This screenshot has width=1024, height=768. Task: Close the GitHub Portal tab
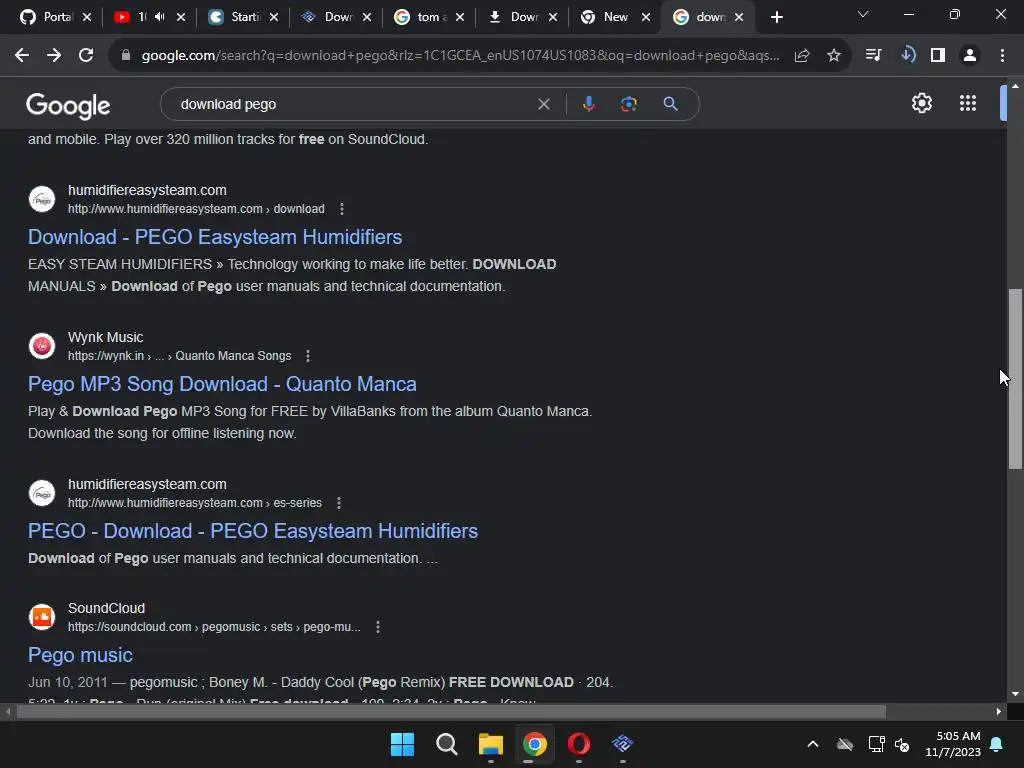click(87, 17)
